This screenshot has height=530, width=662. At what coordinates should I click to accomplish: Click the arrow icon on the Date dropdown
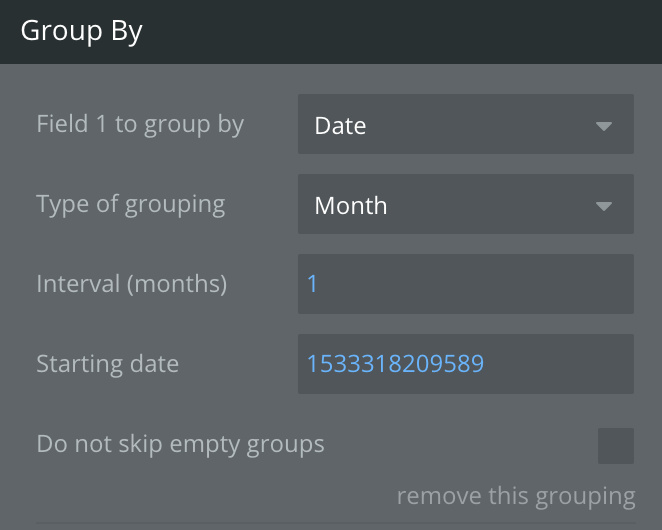[603, 126]
